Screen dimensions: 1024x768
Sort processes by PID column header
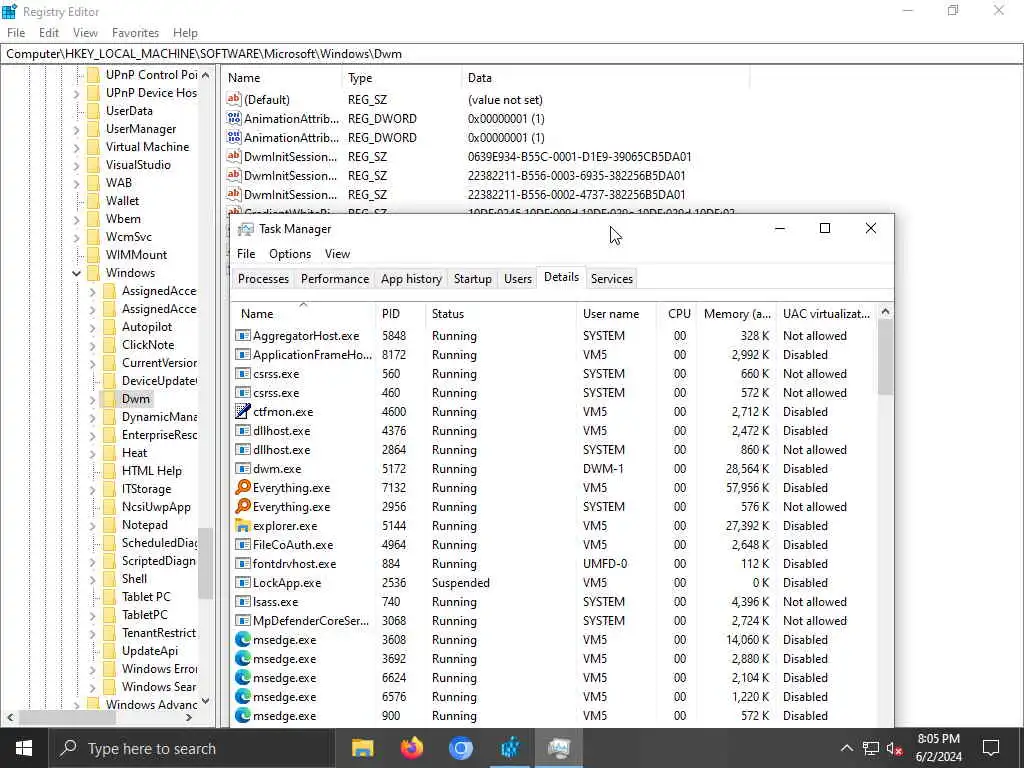pos(400,313)
